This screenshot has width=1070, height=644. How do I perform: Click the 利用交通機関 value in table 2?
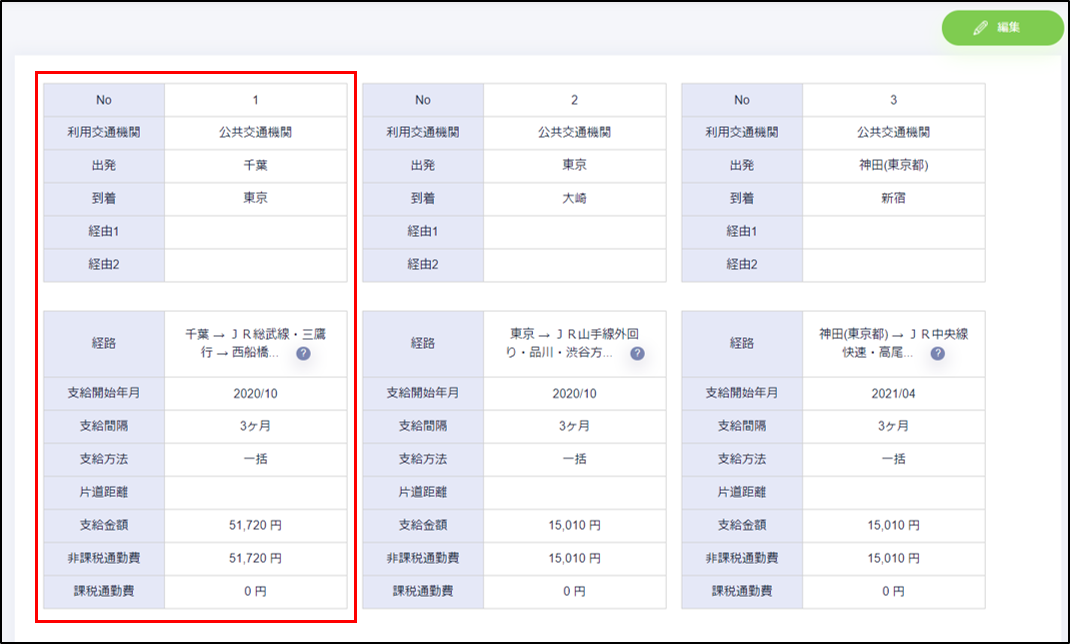[x=574, y=132]
